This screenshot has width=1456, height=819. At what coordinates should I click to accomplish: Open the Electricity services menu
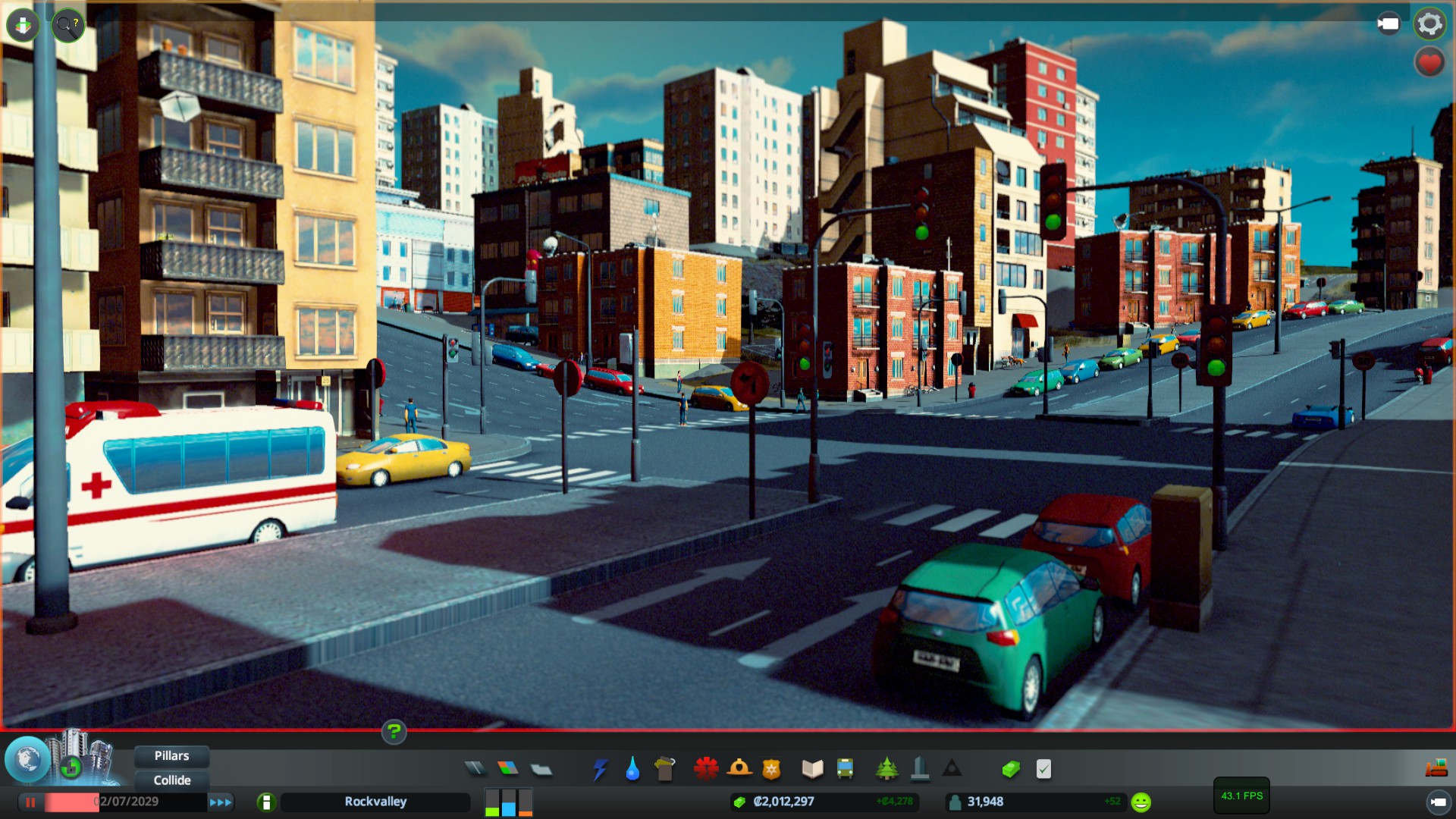pos(600,770)
